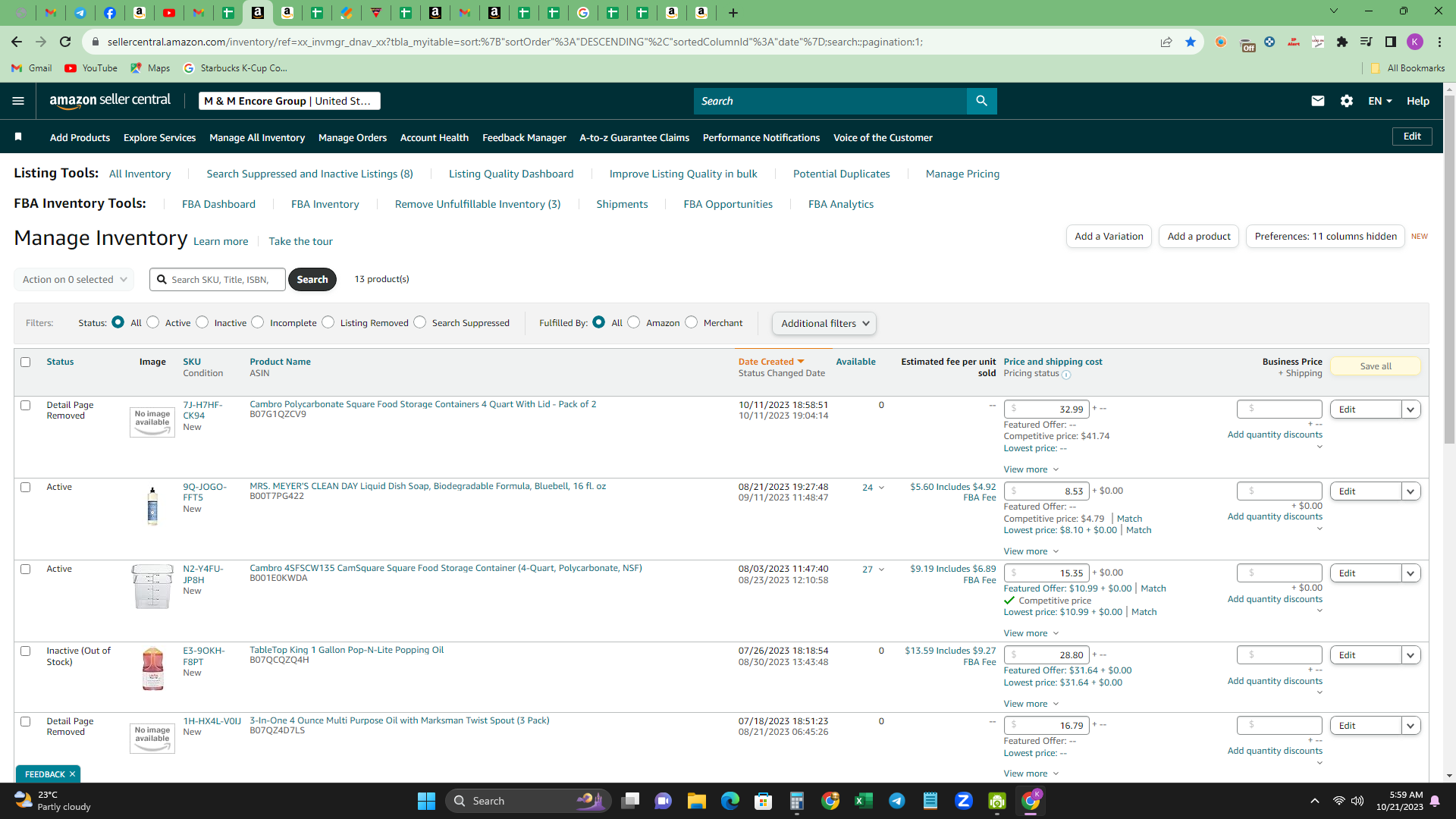Click the Add a Variation button
This screenshot has height=819, width=1456.
pos(1109,236)
